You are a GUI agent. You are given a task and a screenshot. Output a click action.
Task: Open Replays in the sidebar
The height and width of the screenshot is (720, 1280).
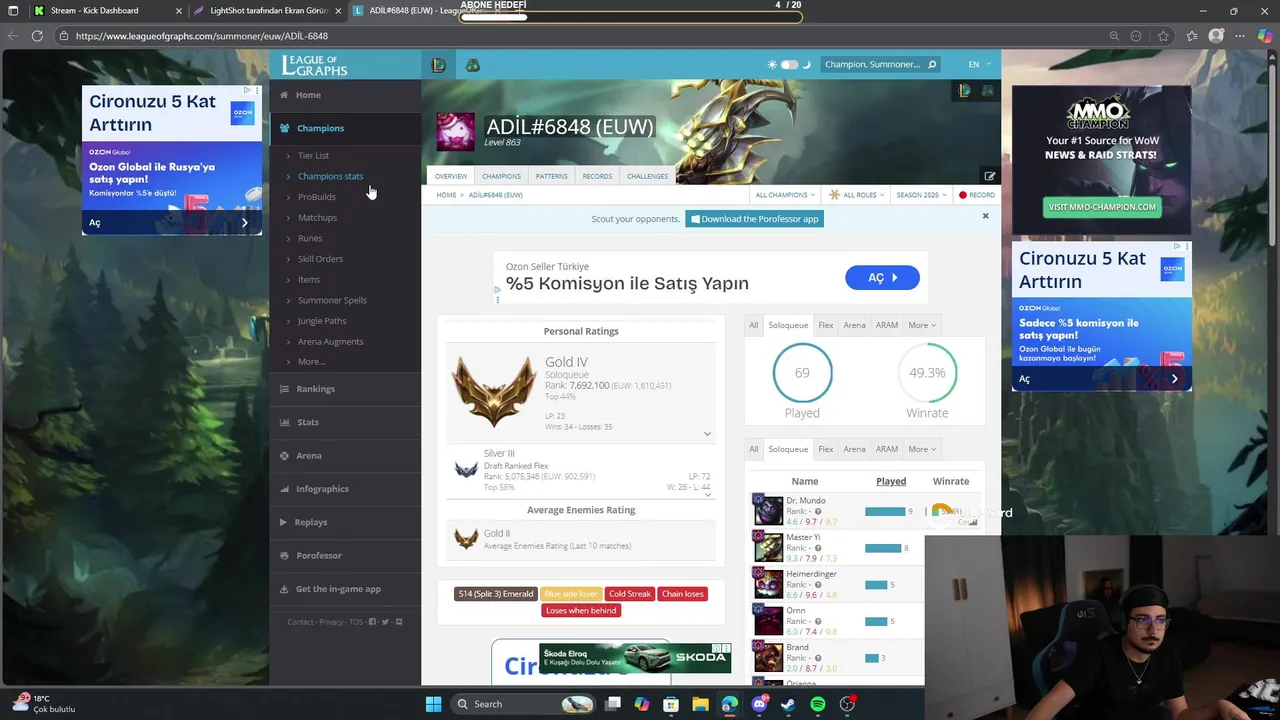point(345,522)
